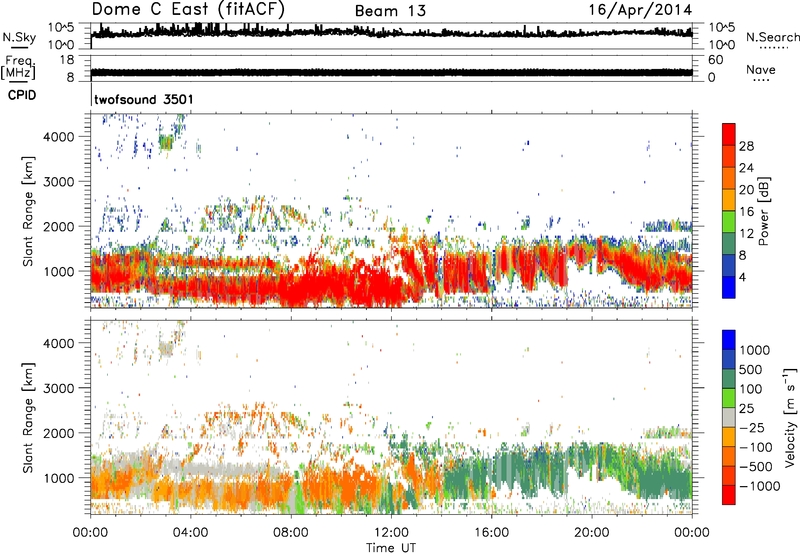Click the "12" label on Power colorbar
The width and height of the screenshot is (800, 554).
pos(746,234)
